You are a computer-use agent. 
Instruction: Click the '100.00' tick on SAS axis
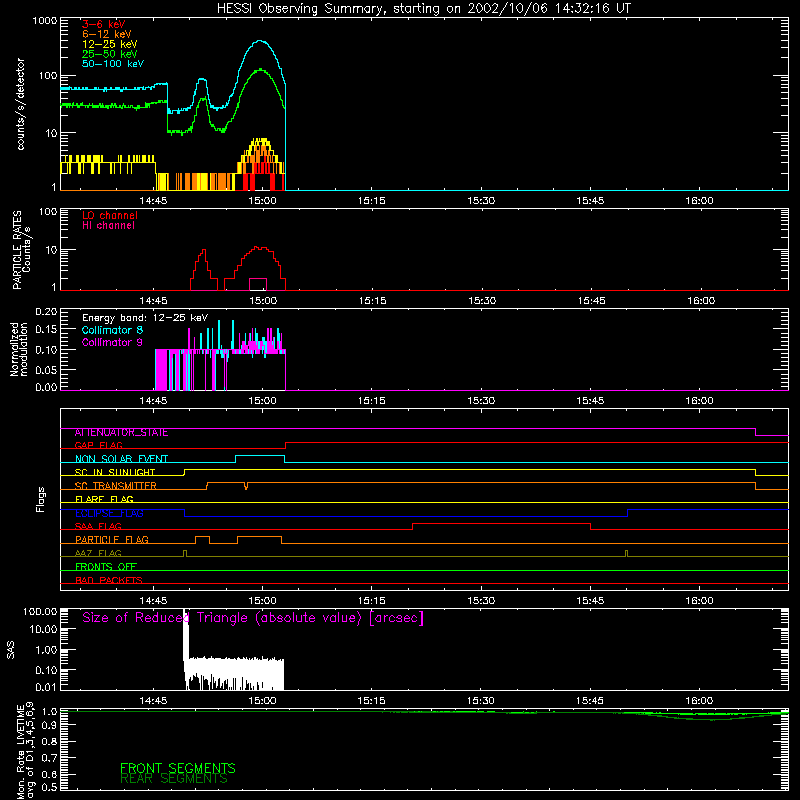[40, 611]
